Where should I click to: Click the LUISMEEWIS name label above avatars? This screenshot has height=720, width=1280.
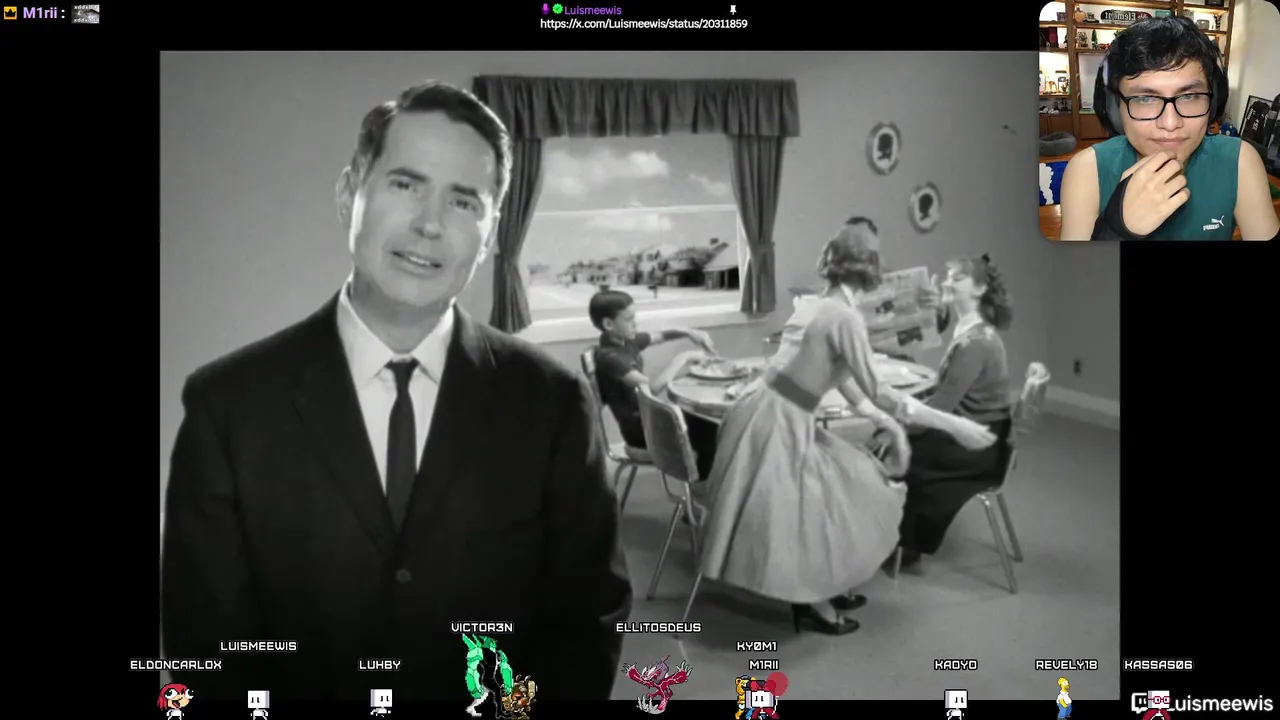pyautogui.click(x=258, y=646)
